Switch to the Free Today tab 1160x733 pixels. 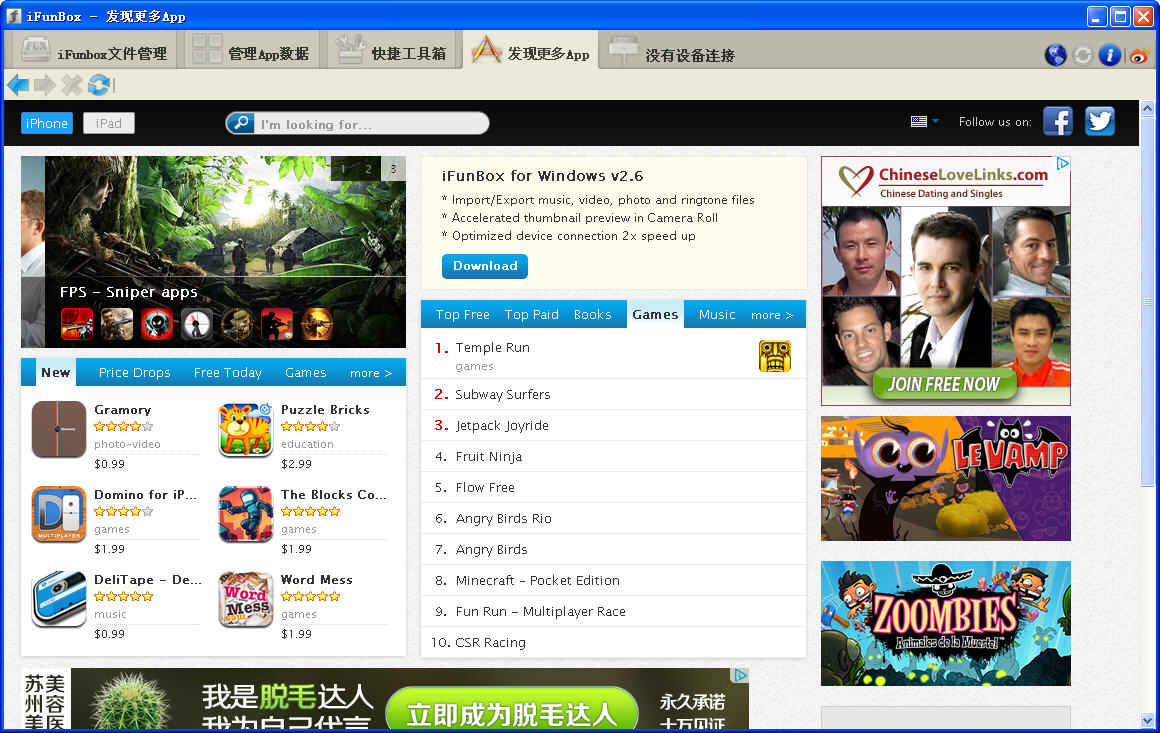pos(228,373)
